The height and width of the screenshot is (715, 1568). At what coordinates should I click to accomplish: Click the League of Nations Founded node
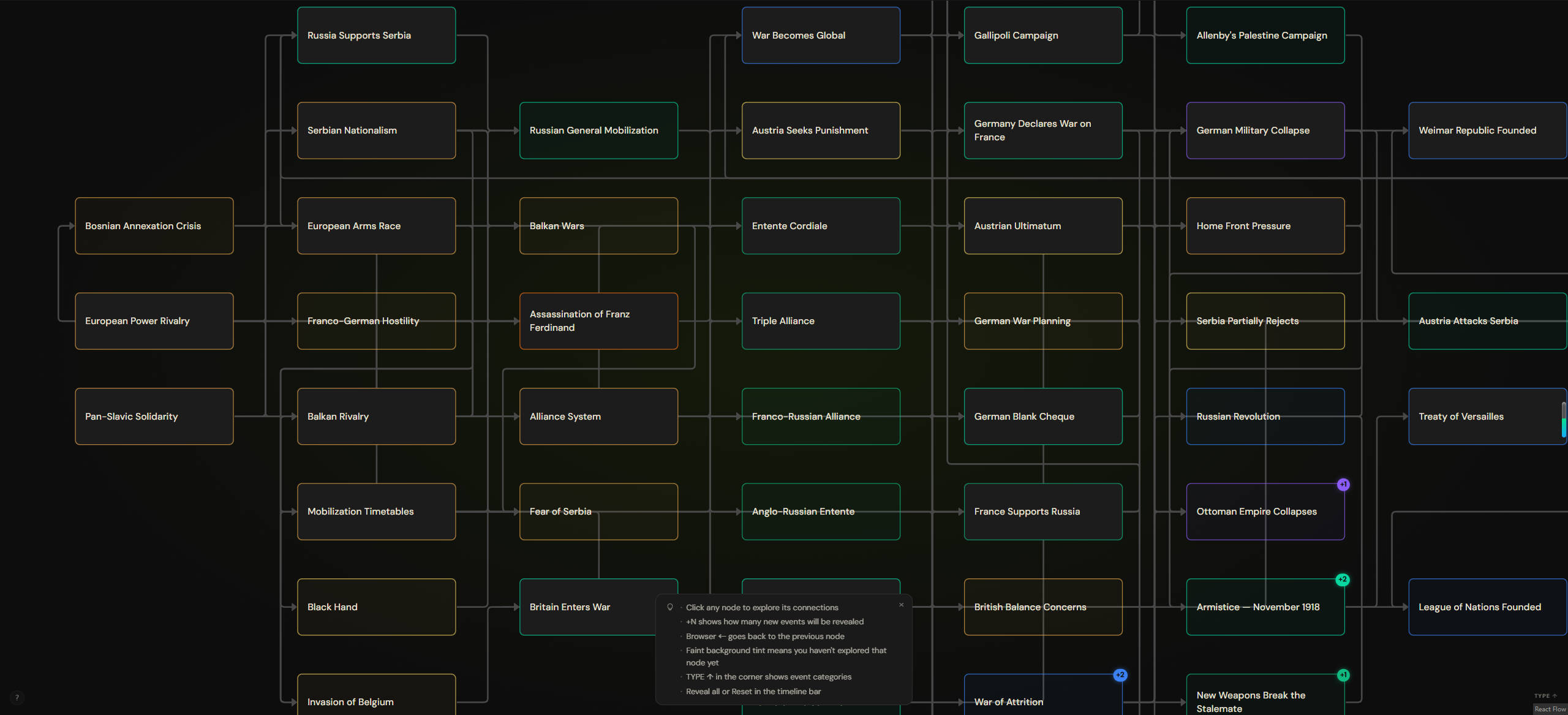tap(1488, 607)
